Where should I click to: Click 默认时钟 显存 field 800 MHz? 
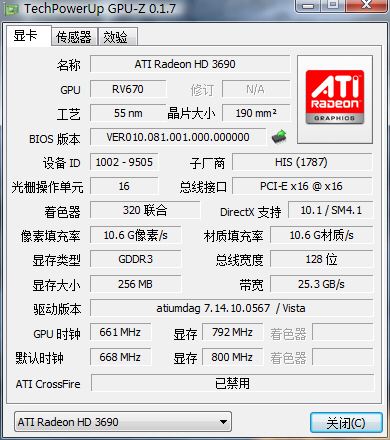click(x=232, y=357)
